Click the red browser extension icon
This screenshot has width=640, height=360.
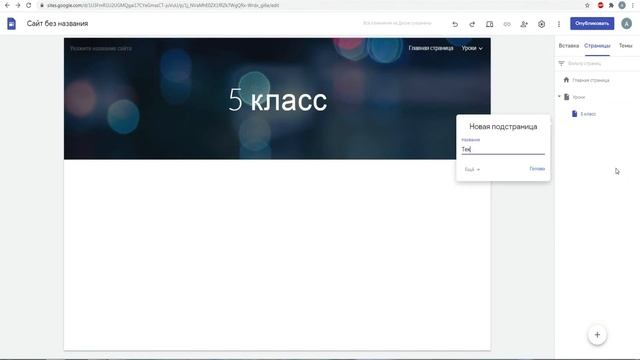(x=600, y=5)
